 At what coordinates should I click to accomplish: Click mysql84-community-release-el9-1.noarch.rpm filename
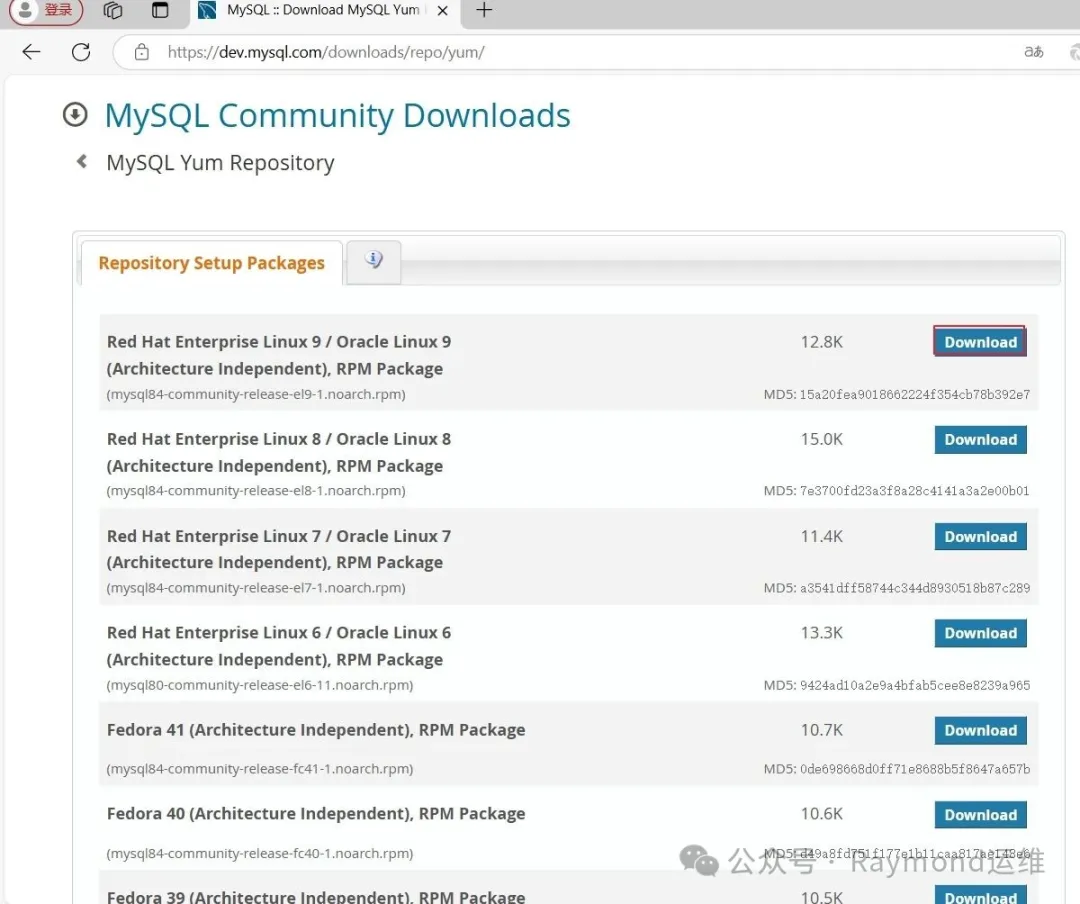[256, 395]
